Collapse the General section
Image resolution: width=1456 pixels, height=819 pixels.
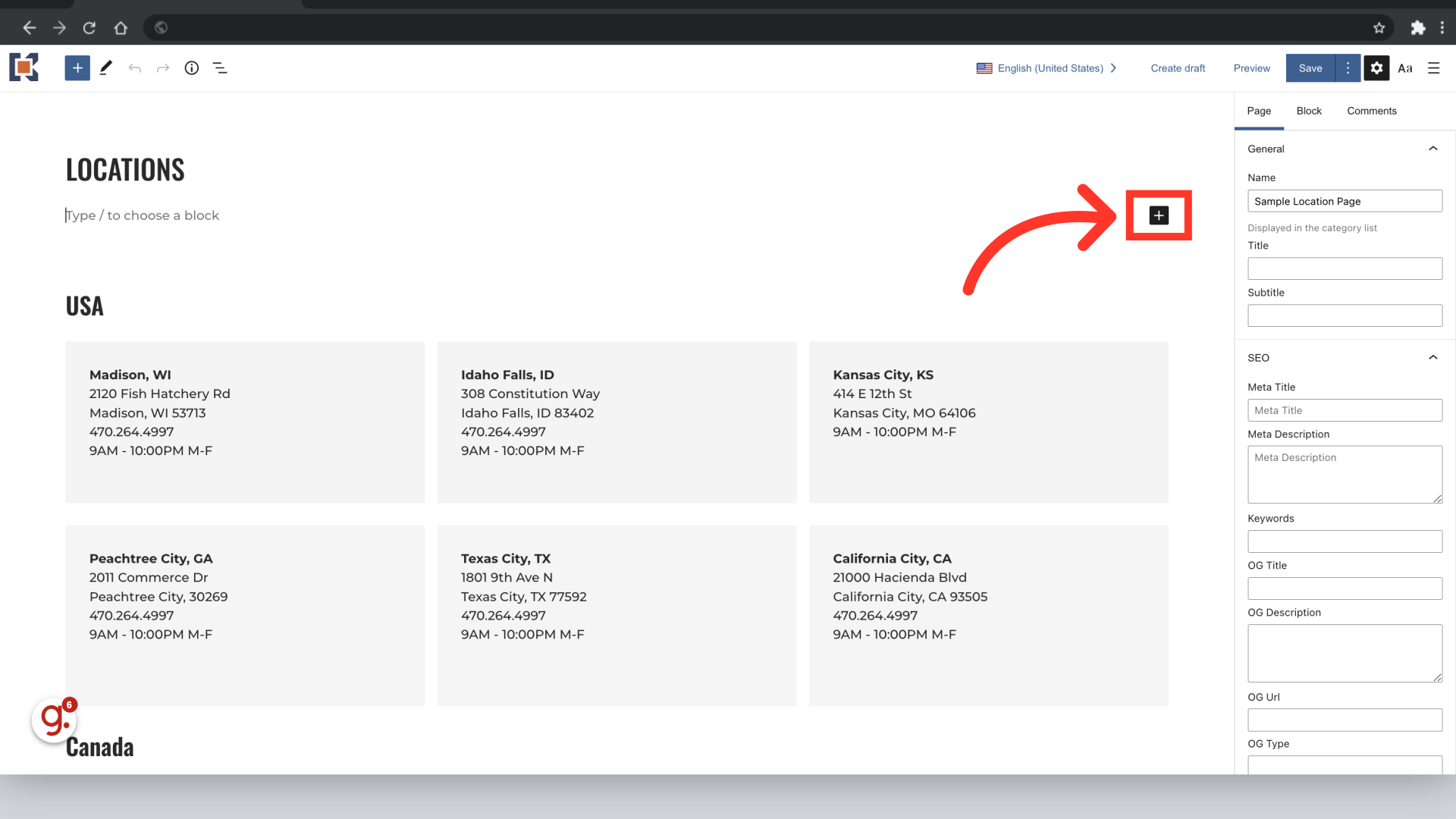(x=1432, y=149)
